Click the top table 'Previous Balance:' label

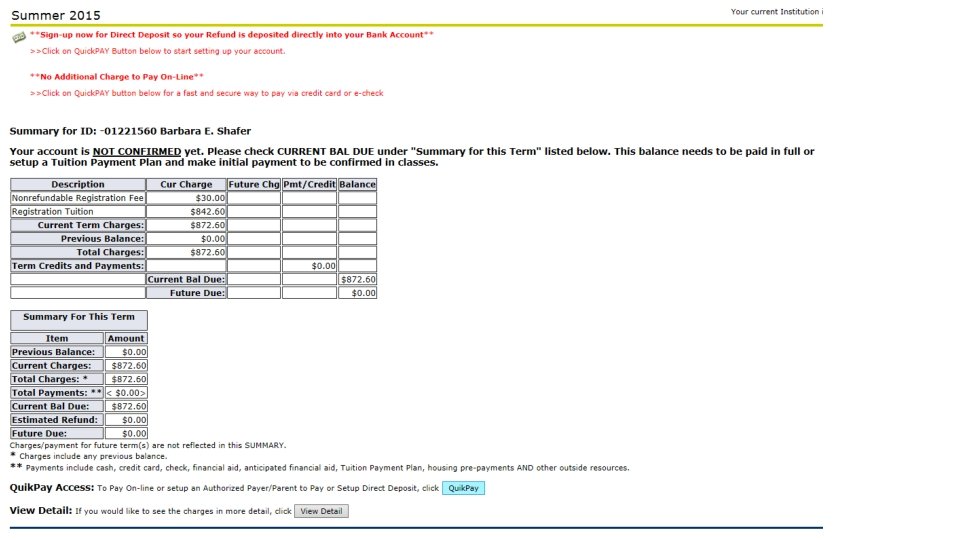(x=78, y=238)
